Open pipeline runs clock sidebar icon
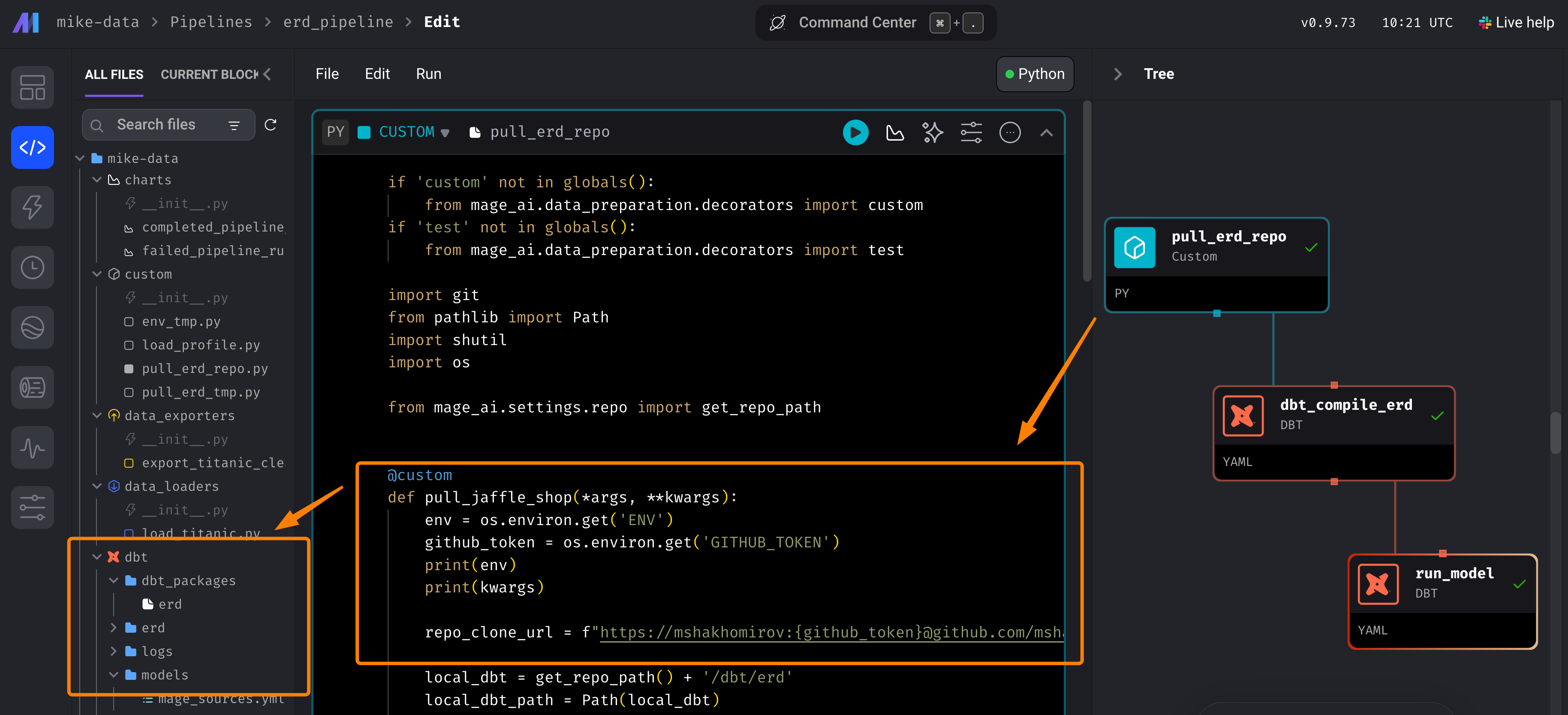Image resolution: width=1568 pixels, height=715 pixels. pyautogui.click(x=32, y=268)
